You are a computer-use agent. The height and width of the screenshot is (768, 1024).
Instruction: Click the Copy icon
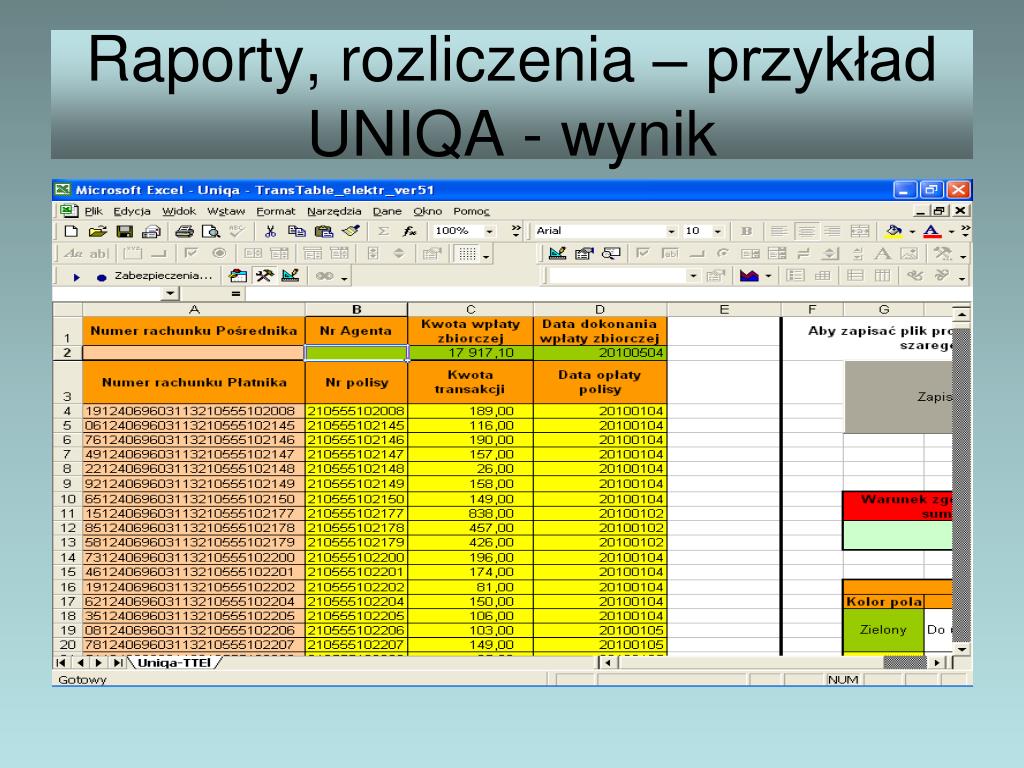click(x=297, y=231)
